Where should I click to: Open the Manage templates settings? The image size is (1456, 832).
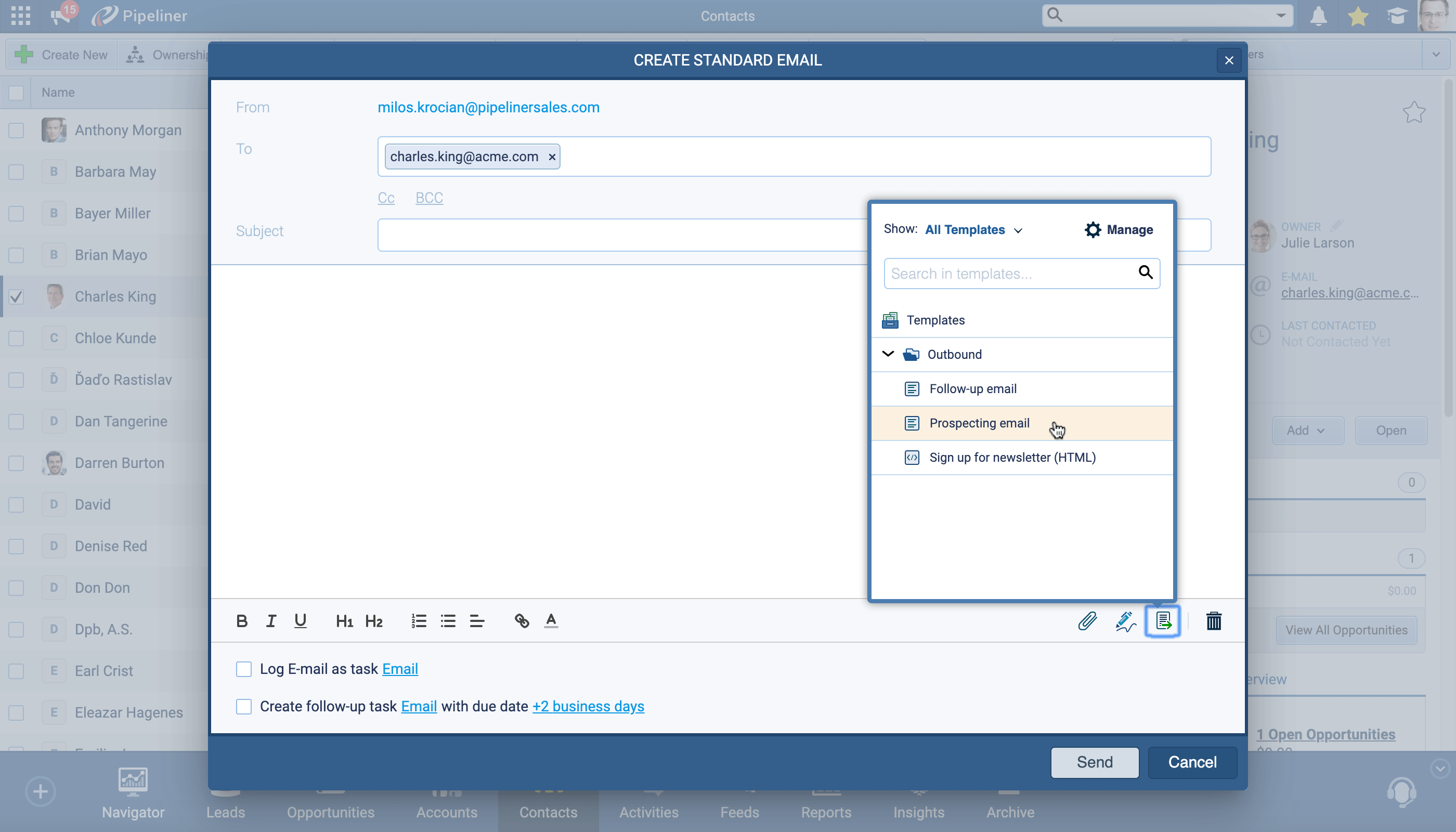point(1119,230)
